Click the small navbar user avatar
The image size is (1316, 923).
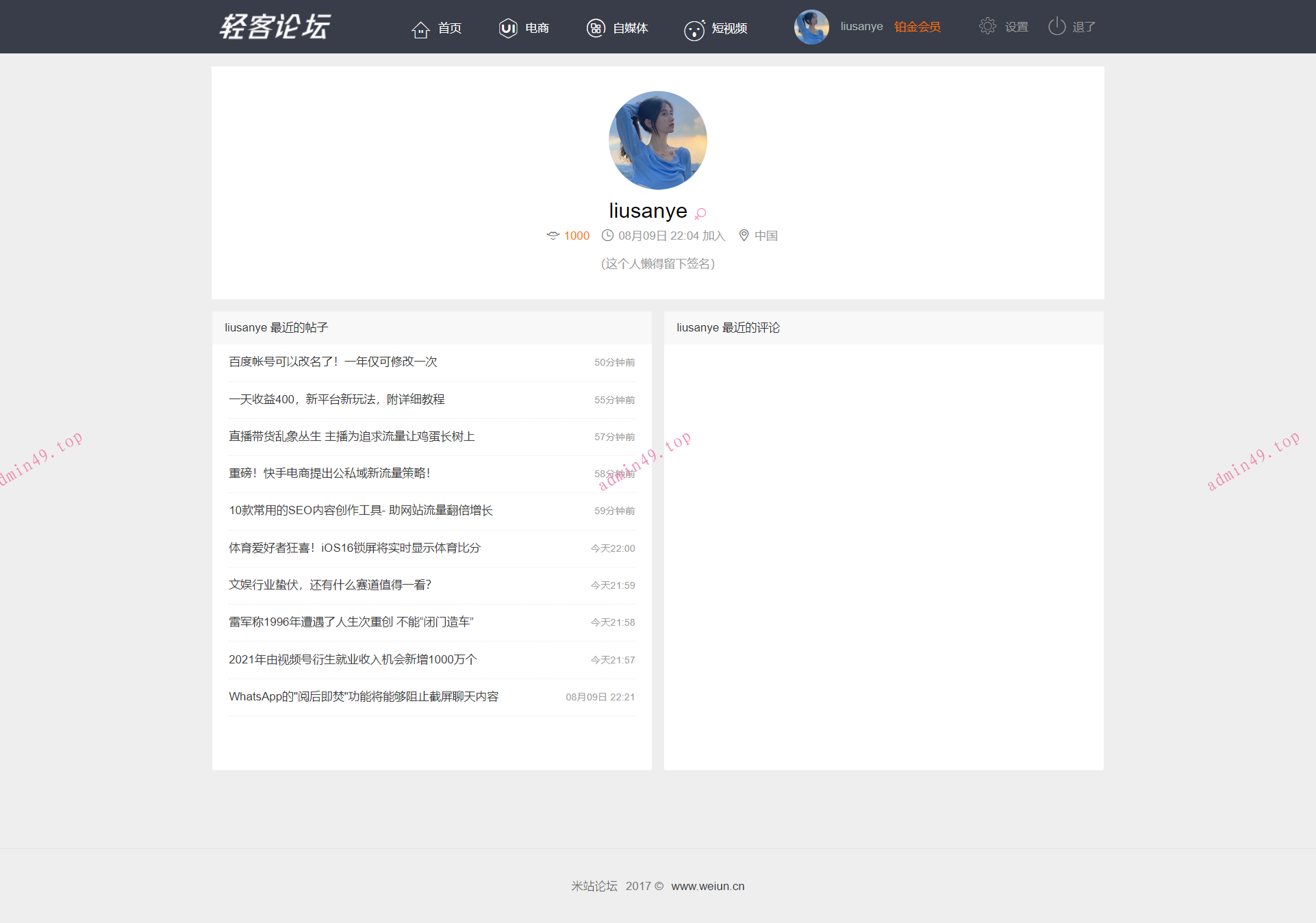(811, 27)
